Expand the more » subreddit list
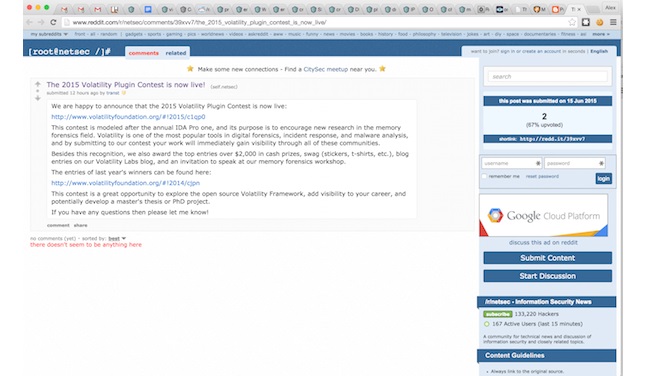Viewport: 650px width, 376px height. tap(601, 34)
